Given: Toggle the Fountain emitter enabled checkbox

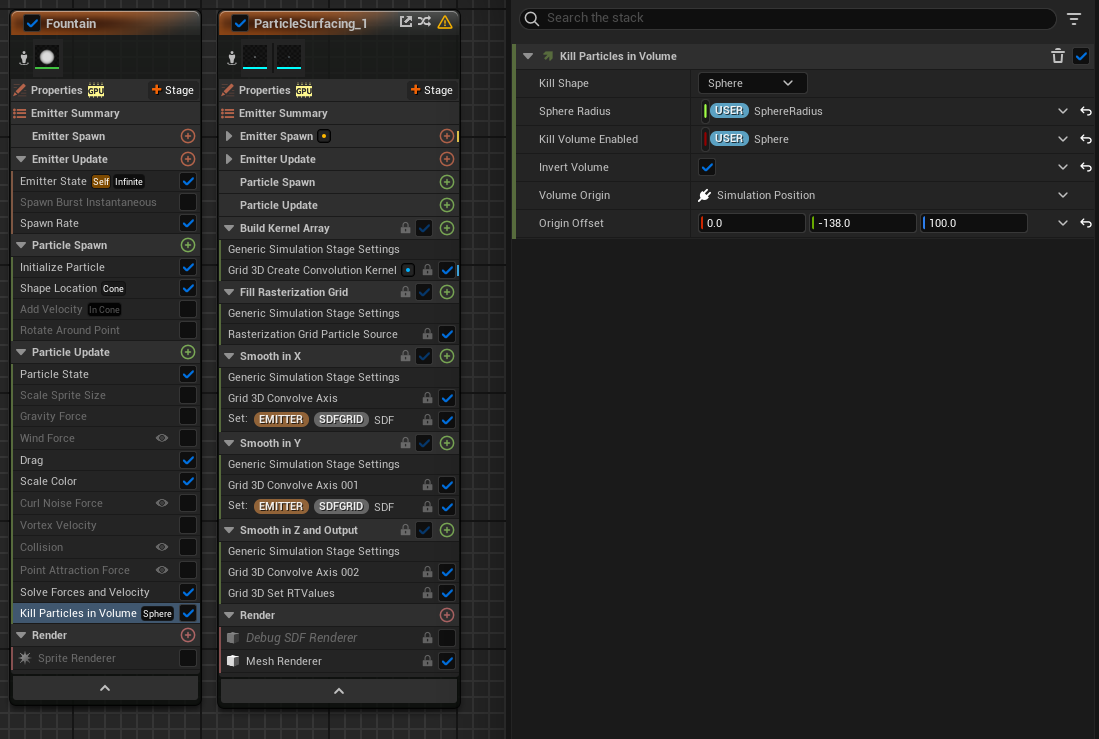Looking at the screenshot, I should [32, 23].
